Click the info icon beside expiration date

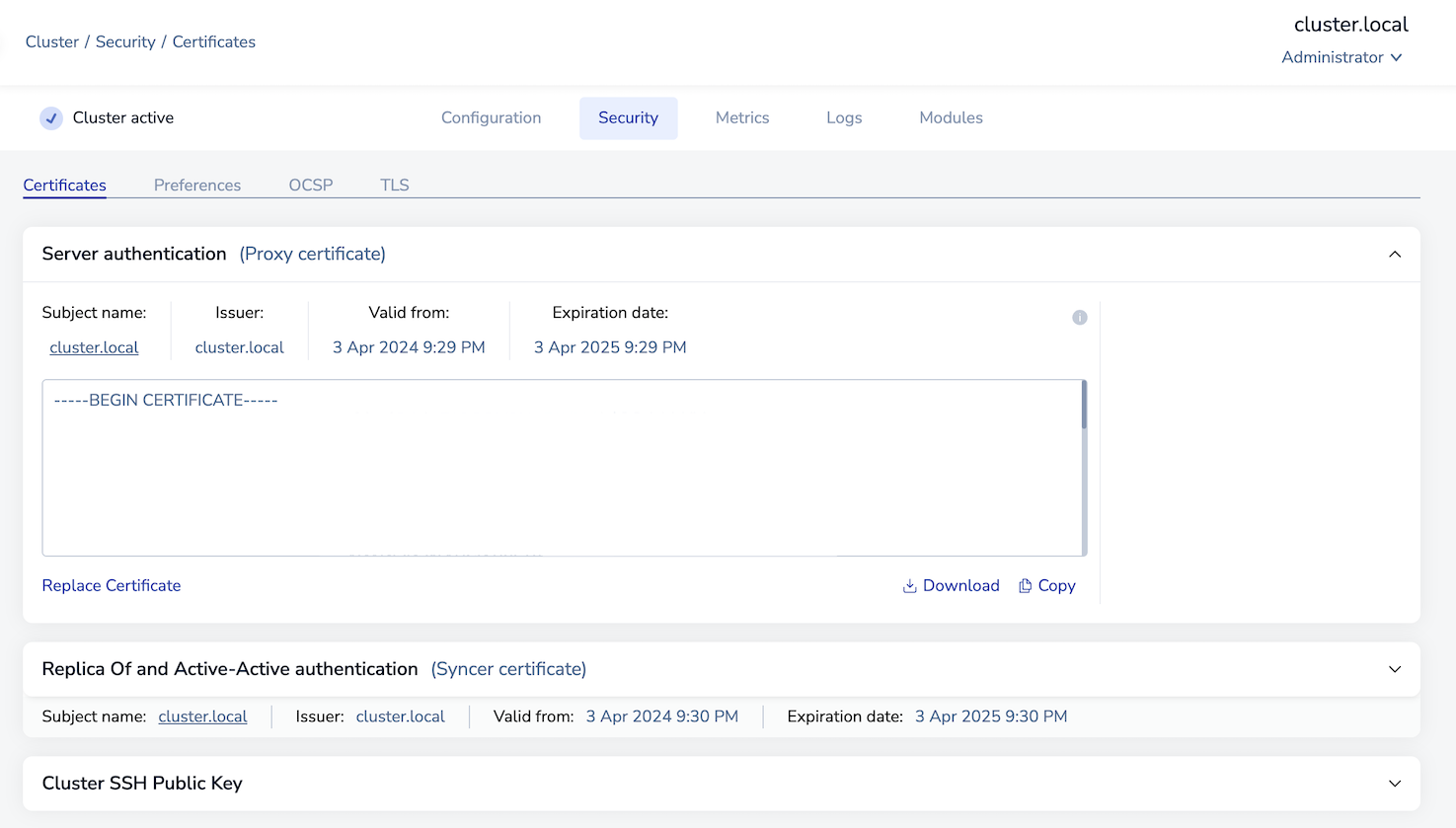pos(1079,318)
